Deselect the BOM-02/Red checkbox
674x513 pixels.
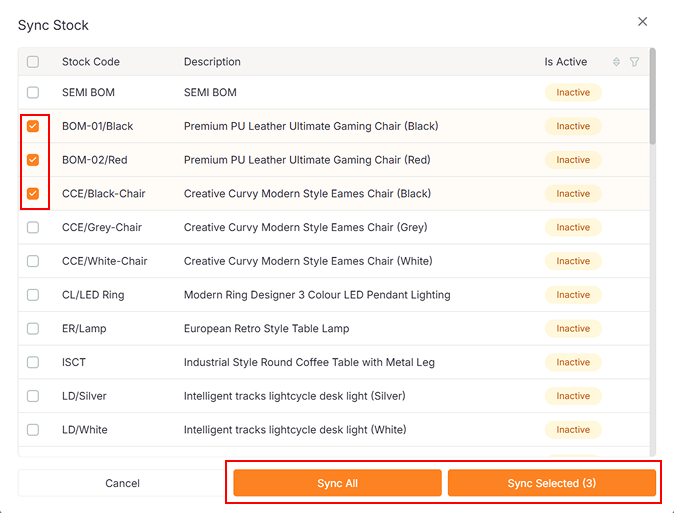coord(33,160)
